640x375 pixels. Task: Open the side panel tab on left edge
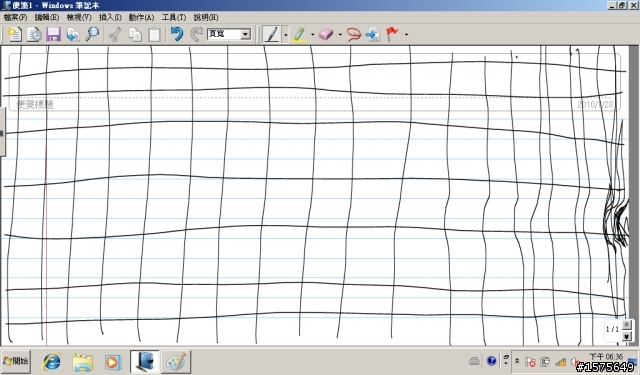point(2,131)
